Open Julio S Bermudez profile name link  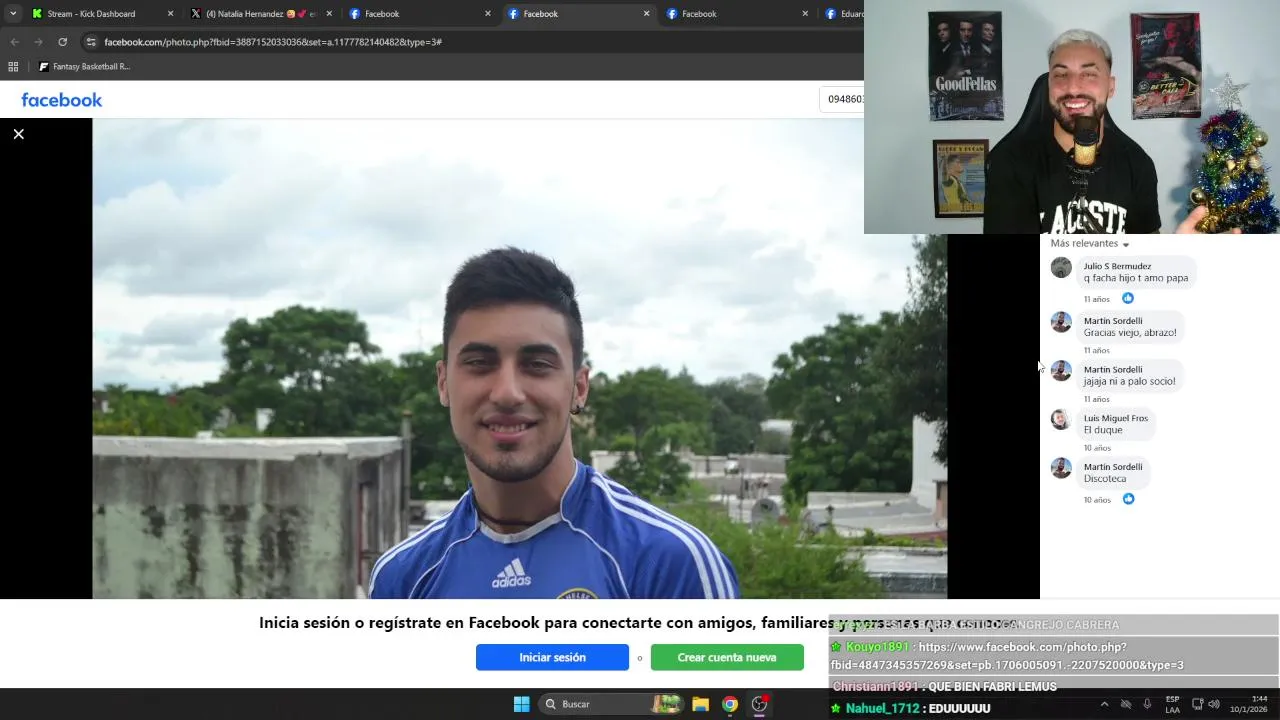click(x=1117, y=266)
